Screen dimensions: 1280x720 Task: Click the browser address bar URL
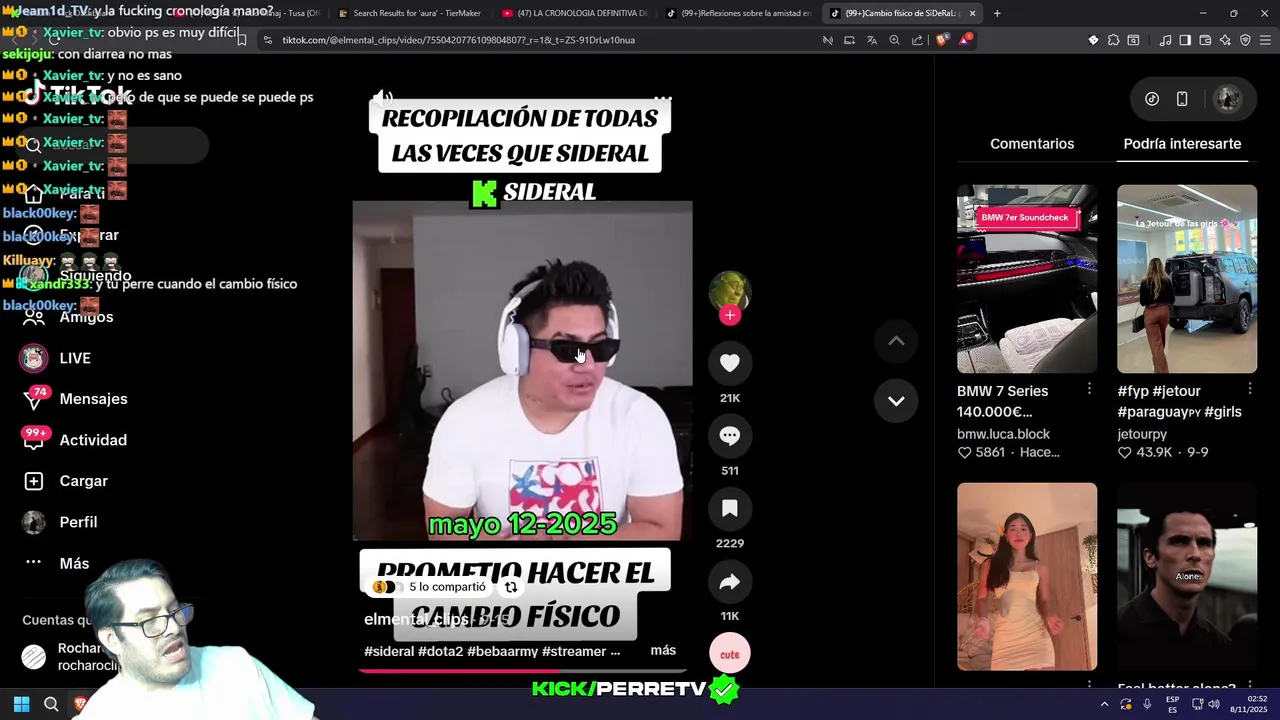[459, 40]
